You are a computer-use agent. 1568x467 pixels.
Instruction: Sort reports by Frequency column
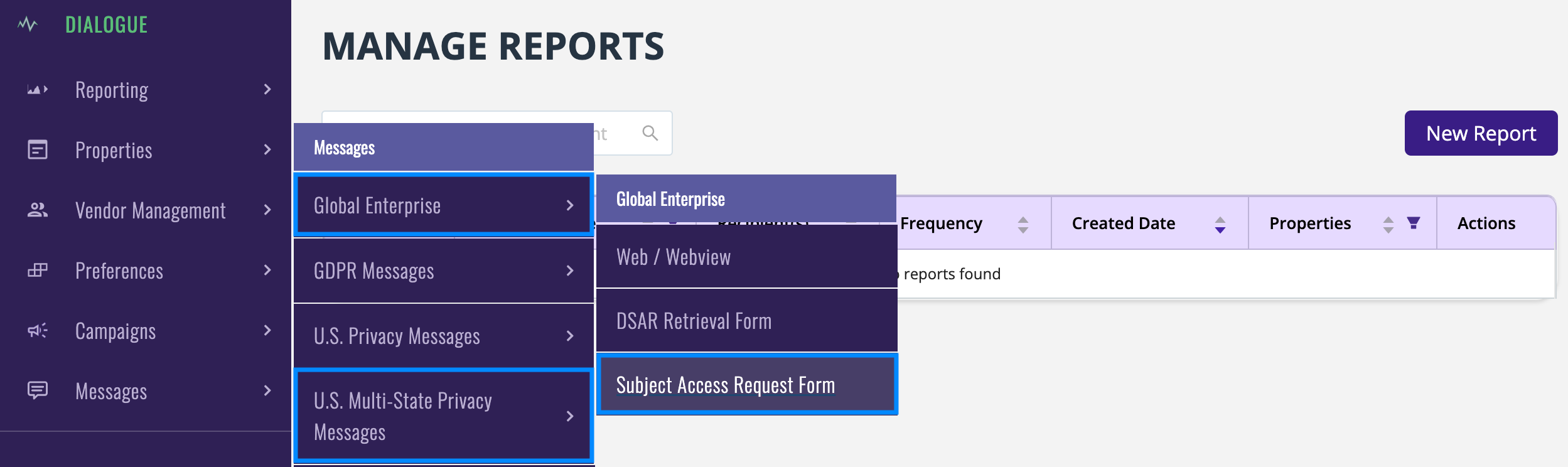click(1023, 224)
